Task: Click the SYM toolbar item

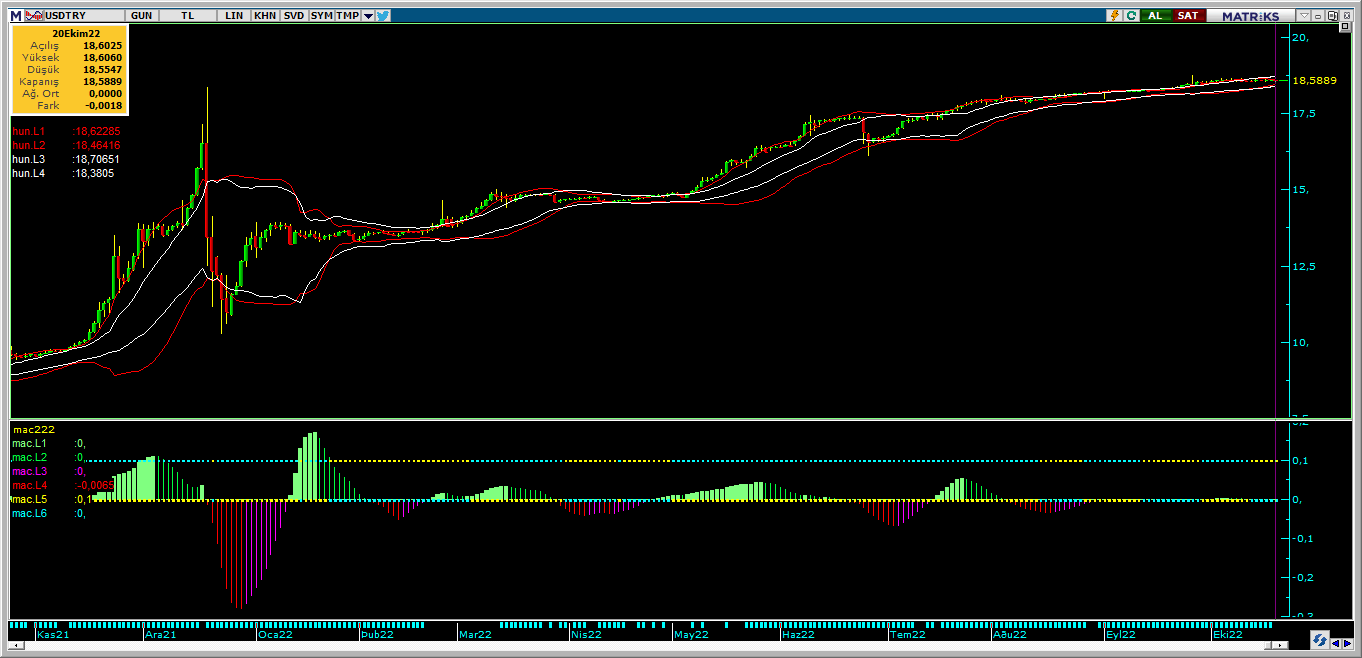Action: (x=321, y=16)
